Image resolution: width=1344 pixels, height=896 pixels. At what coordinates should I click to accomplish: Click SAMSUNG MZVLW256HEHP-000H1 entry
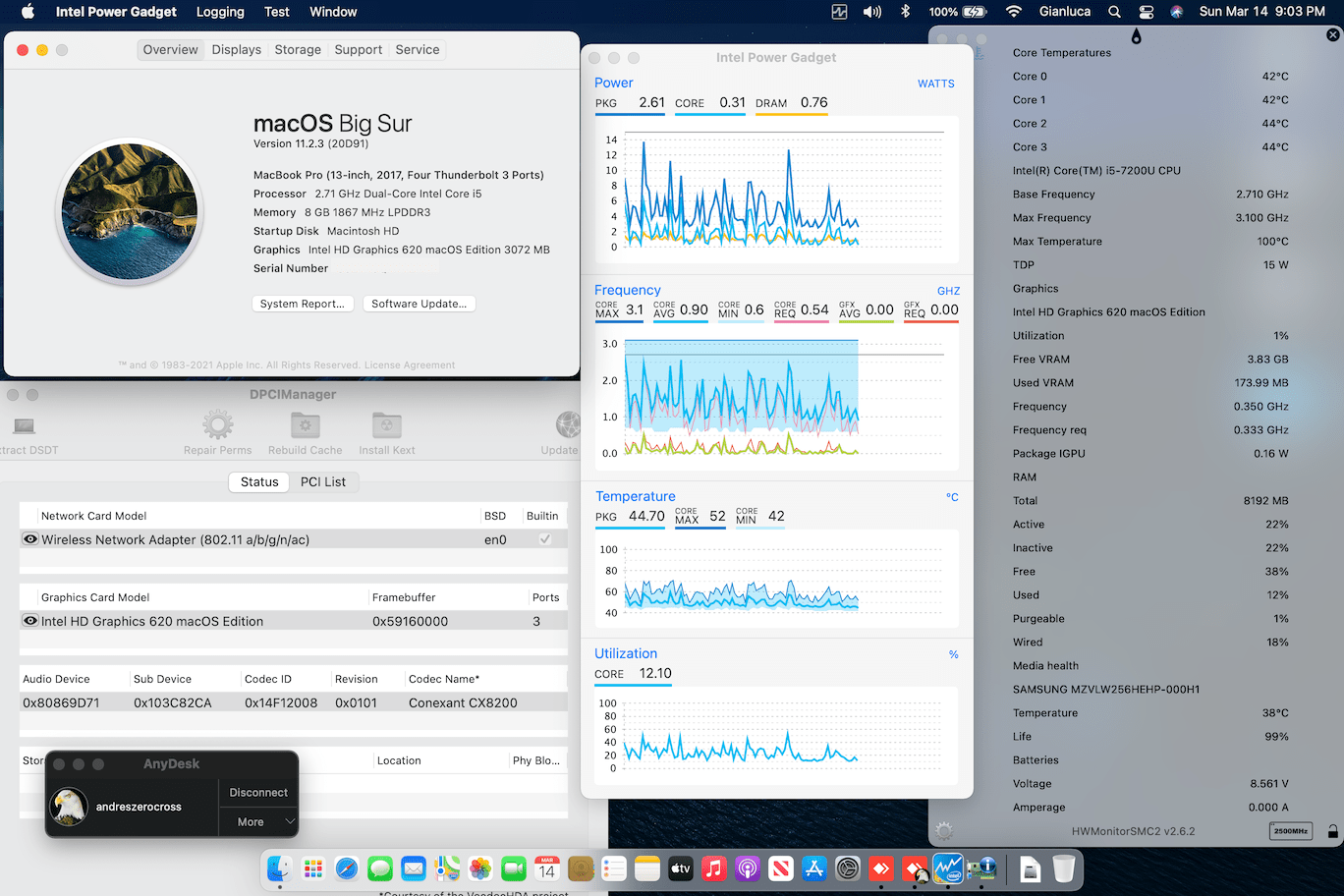click(x=1106, y=690)
